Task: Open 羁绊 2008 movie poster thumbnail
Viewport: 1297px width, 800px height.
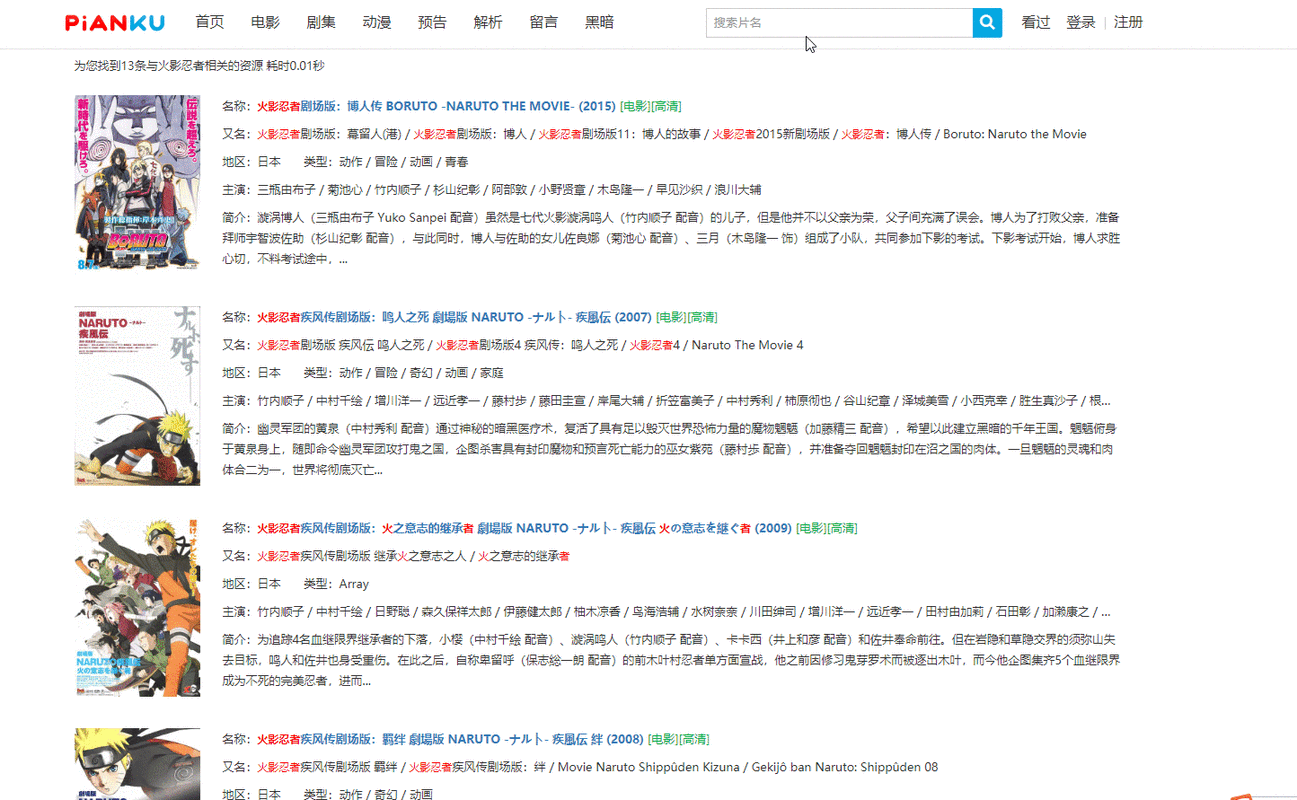Action: [x=137, y=764]
